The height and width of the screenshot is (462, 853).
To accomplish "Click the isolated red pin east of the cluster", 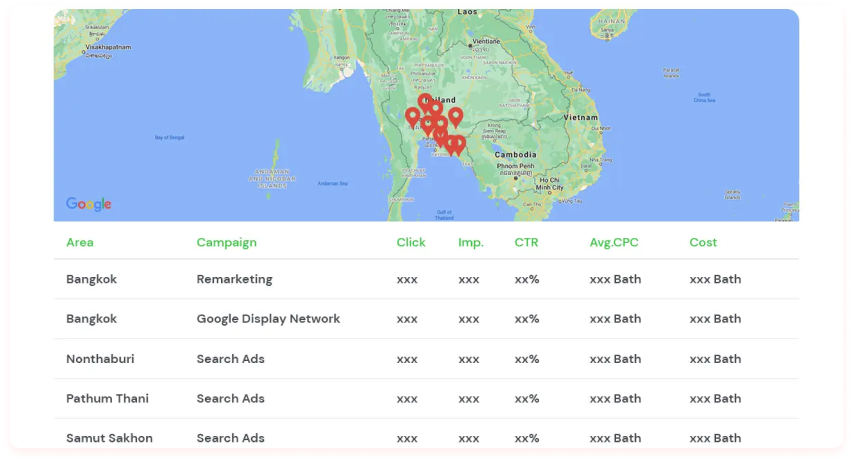I will [456, 116].
